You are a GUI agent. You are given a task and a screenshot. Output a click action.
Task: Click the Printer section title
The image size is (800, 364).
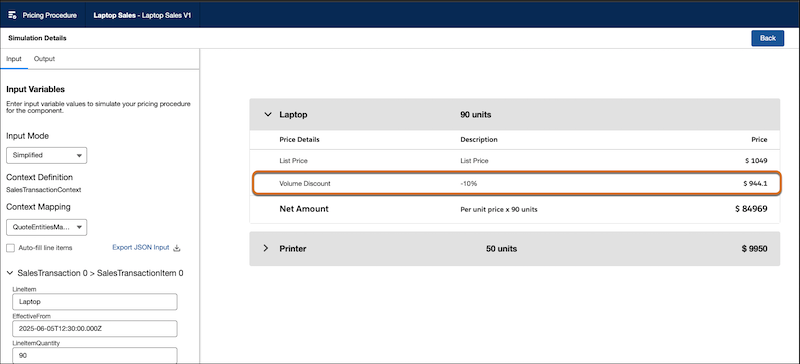[293, 249]
